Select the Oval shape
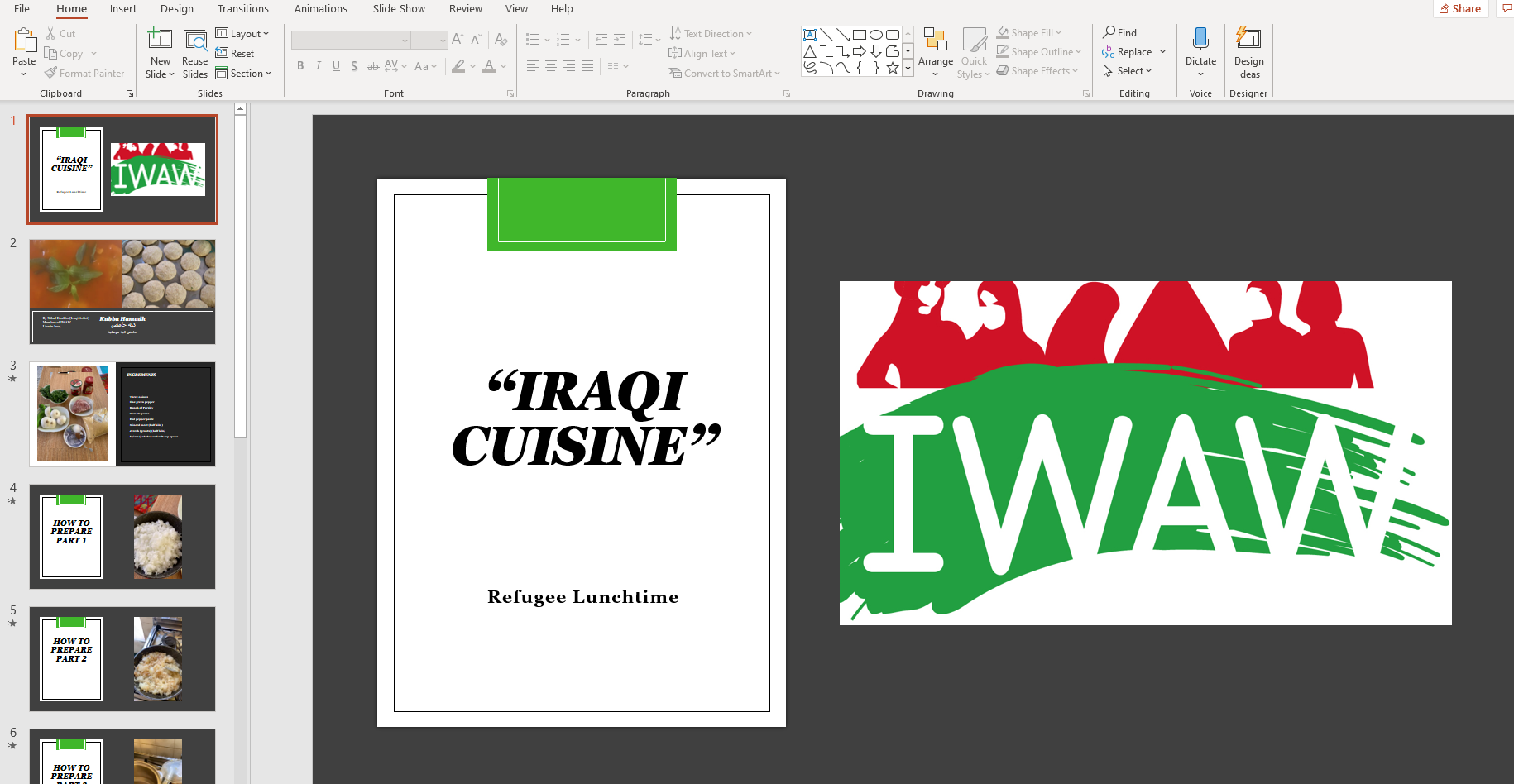The height and width of the screenshot is (784, 1514). tap(876, 35)
